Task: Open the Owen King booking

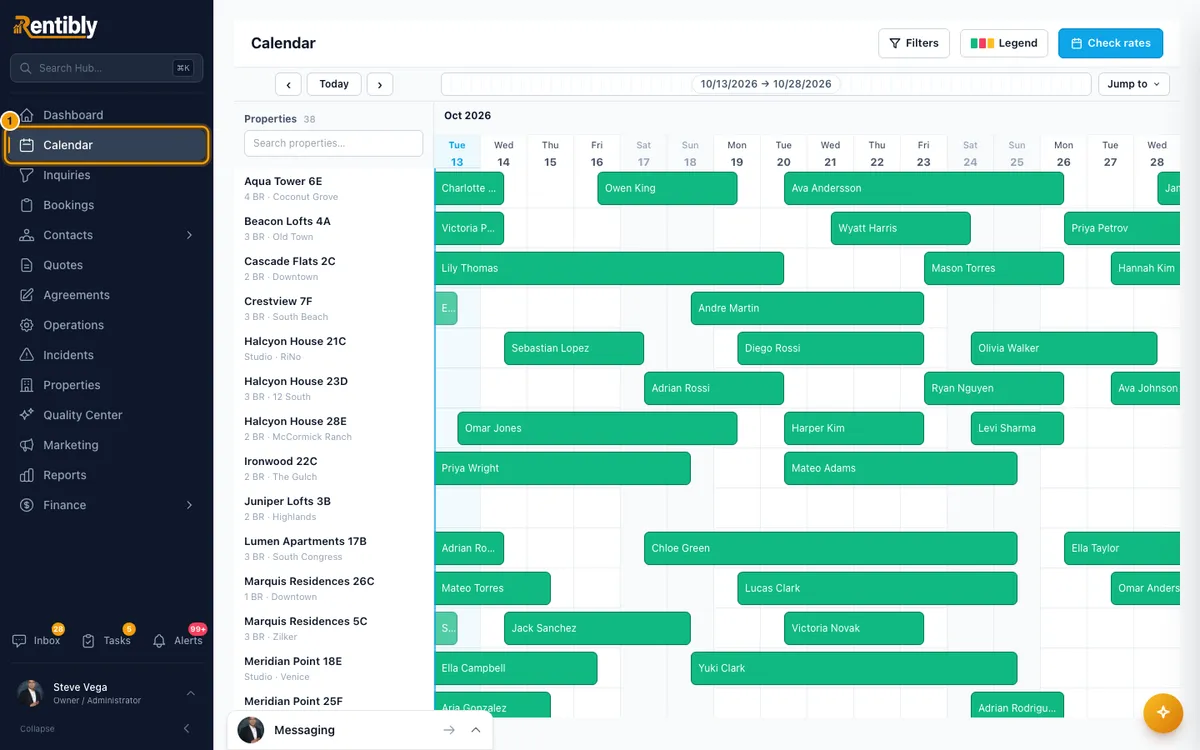Action: [x=667, y=188]
